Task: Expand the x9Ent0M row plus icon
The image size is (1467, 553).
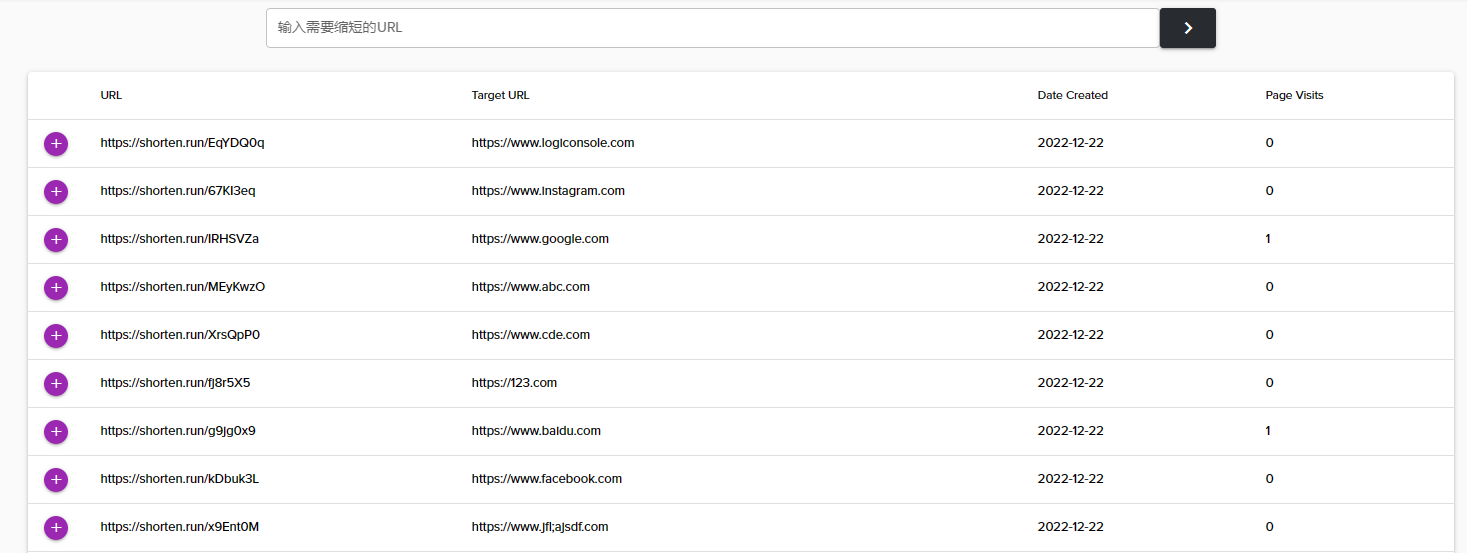Action: point(56,528)
